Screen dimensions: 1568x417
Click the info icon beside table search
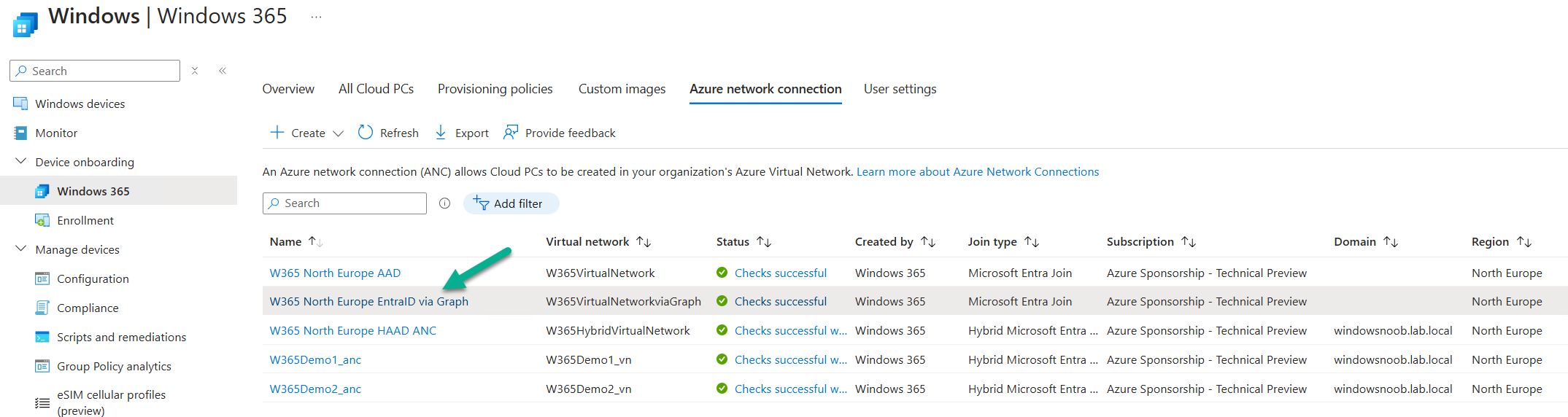444,203
